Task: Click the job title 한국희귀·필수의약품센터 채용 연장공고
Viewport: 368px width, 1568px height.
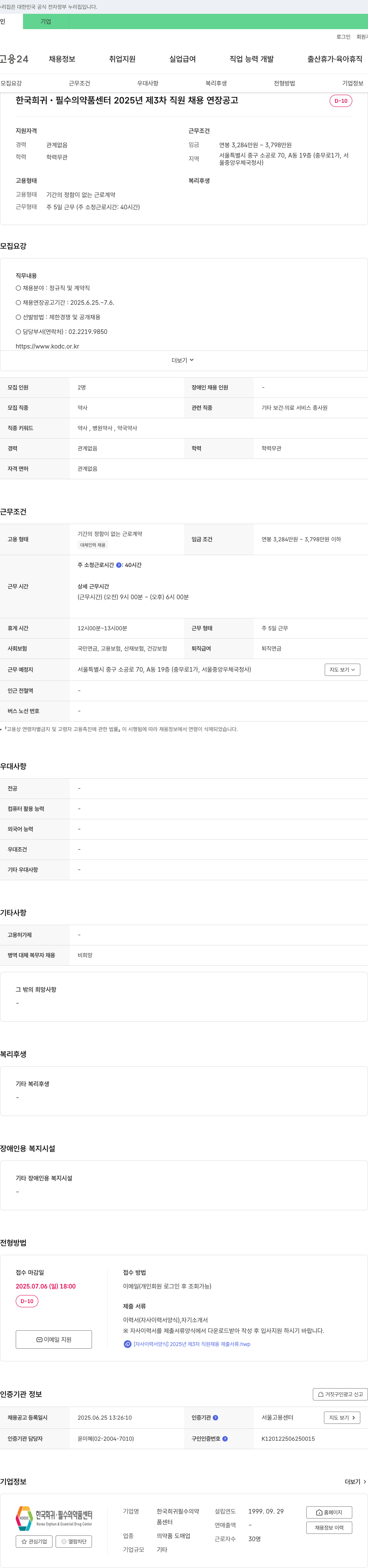Action: tap(127, 100)
